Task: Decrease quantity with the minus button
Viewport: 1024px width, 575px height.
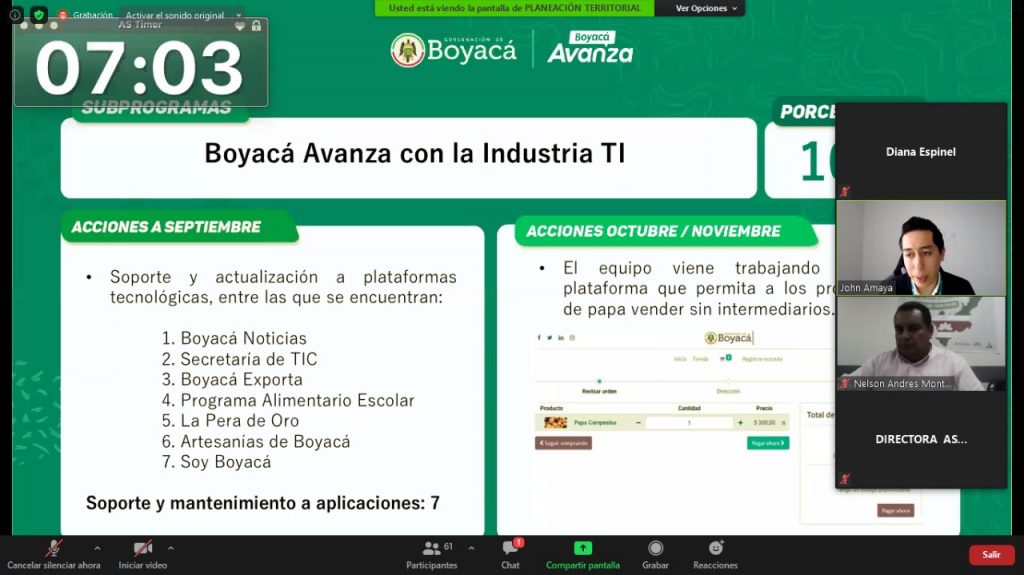Action: coord(638,423)
